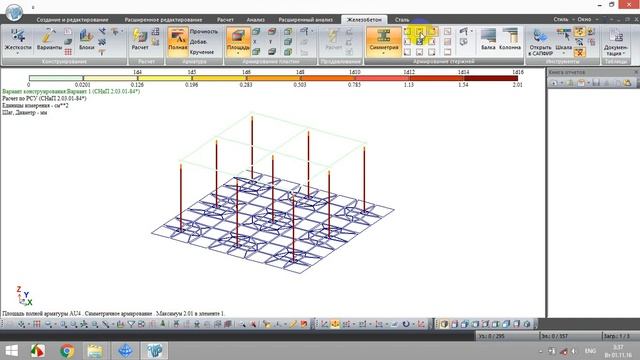Image resolution: width=640 pixels, height=360 pixels.
Task: Select Прочность reinforcement option
Action: point(204,31)
